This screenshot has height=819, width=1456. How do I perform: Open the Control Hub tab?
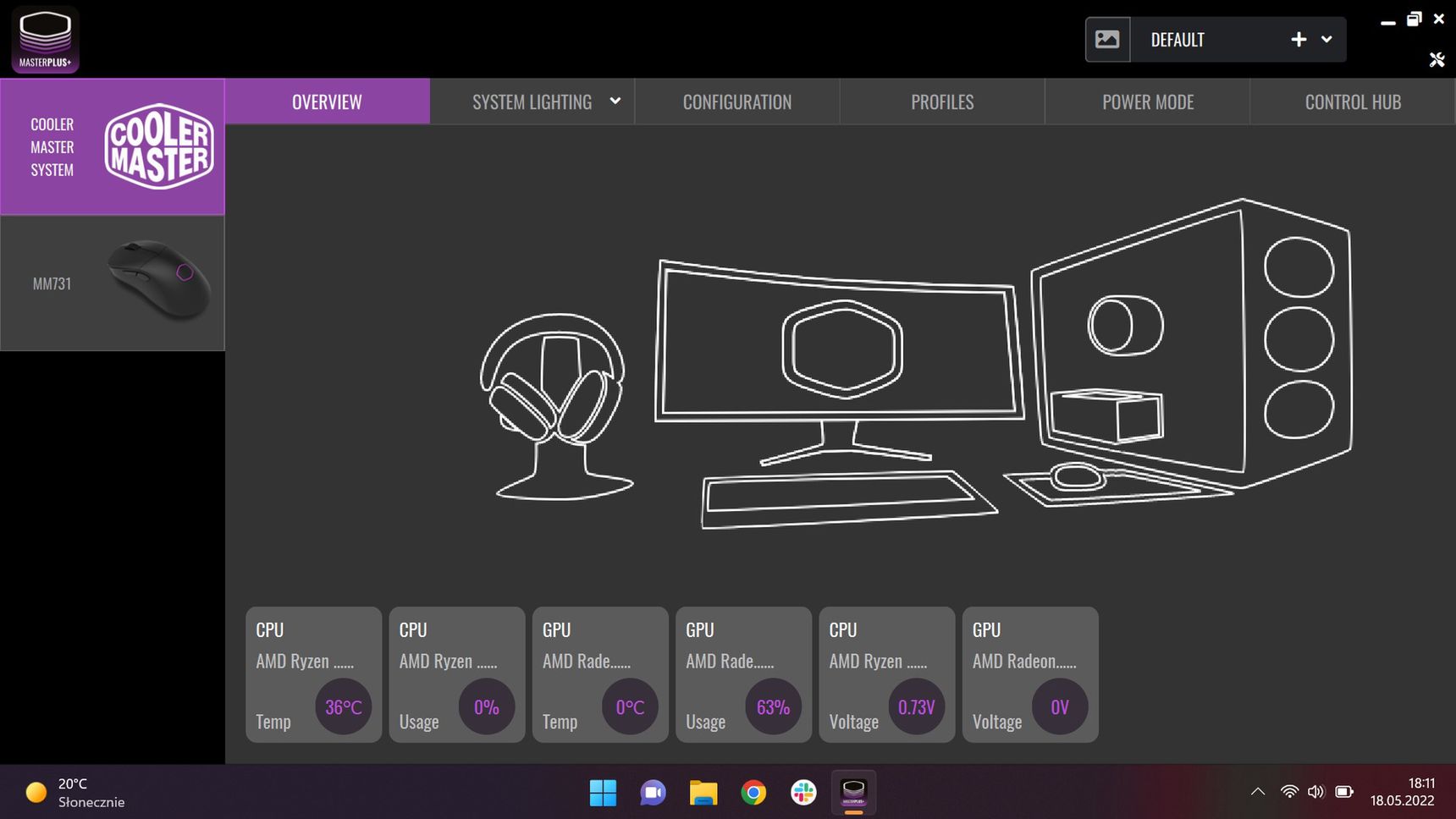click(1353, 102)
